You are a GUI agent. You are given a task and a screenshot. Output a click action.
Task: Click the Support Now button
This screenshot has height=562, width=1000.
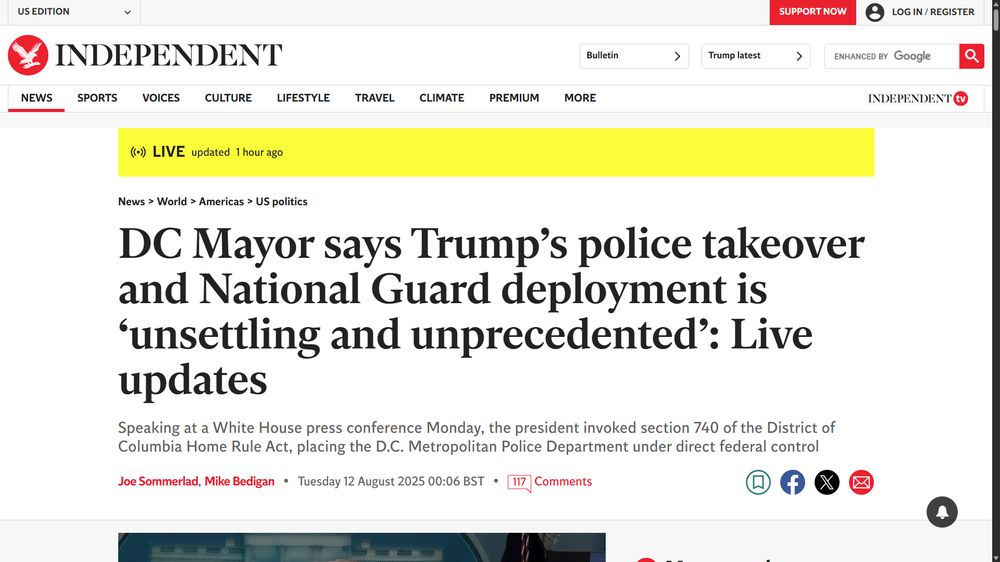(812, 12)
